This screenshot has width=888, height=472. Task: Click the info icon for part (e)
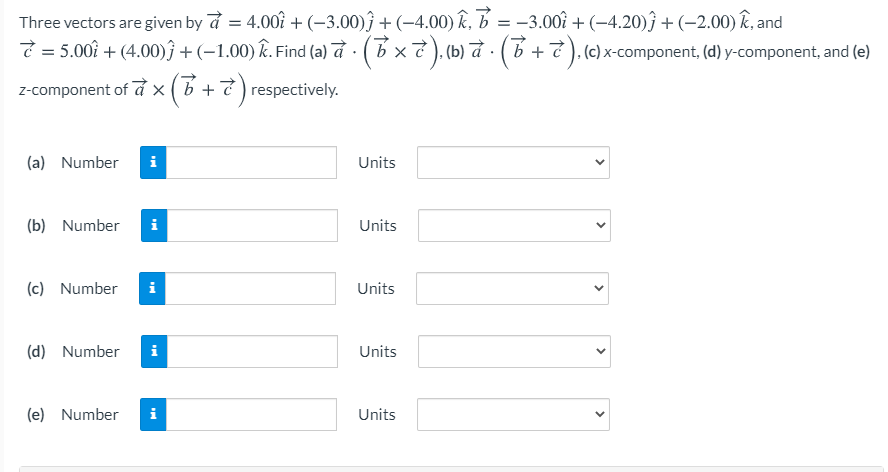[x=153, y=414]
